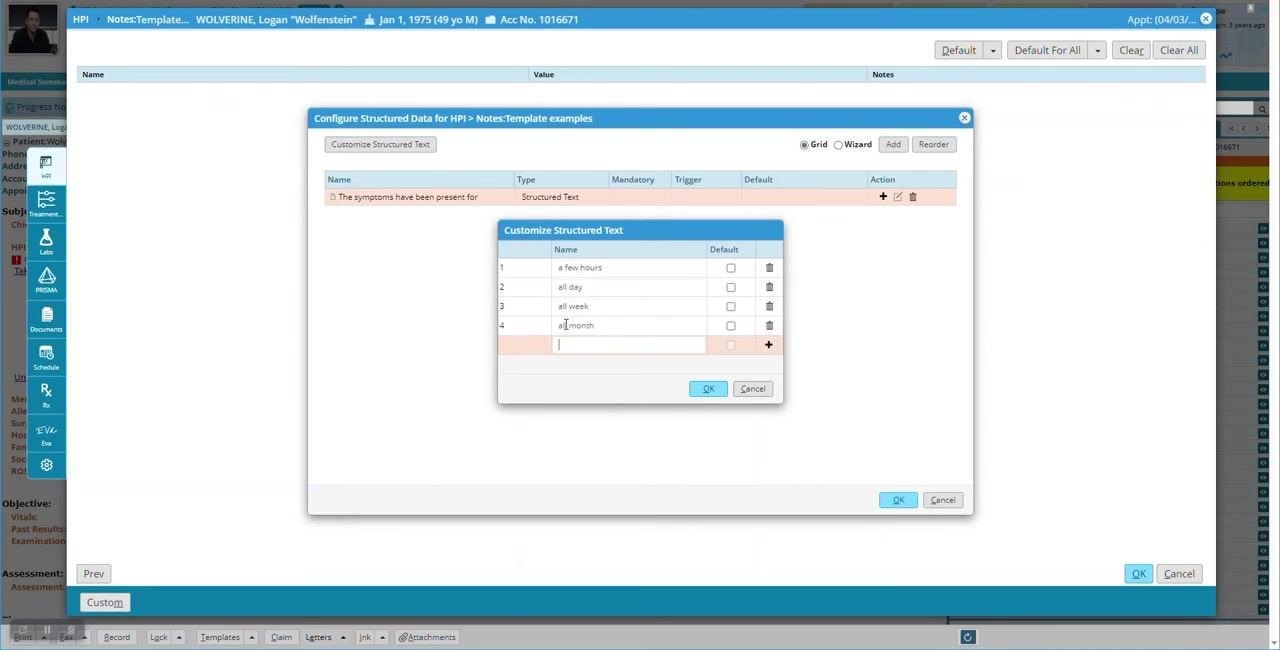The height and width of the screenshot is (650, 1280).
Task: Click the Record toolbar item
Action: 117,637
